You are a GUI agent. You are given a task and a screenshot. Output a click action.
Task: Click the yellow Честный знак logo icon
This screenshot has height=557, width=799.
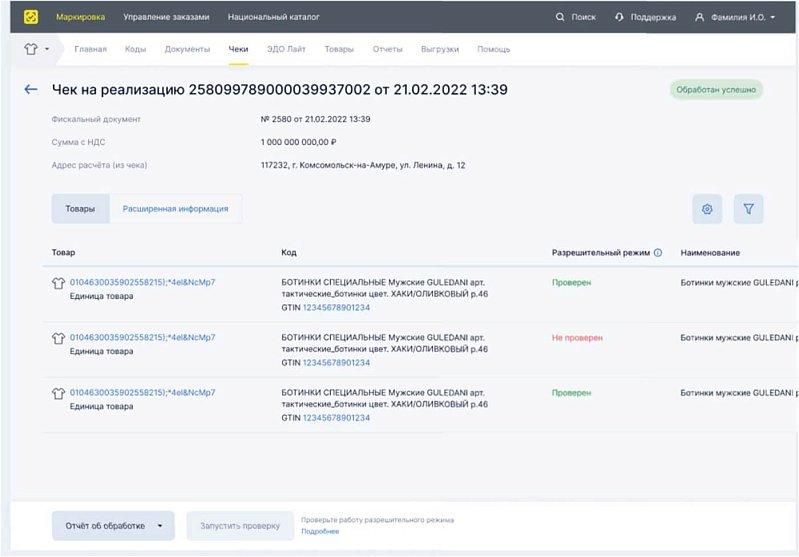pos(31,17)
